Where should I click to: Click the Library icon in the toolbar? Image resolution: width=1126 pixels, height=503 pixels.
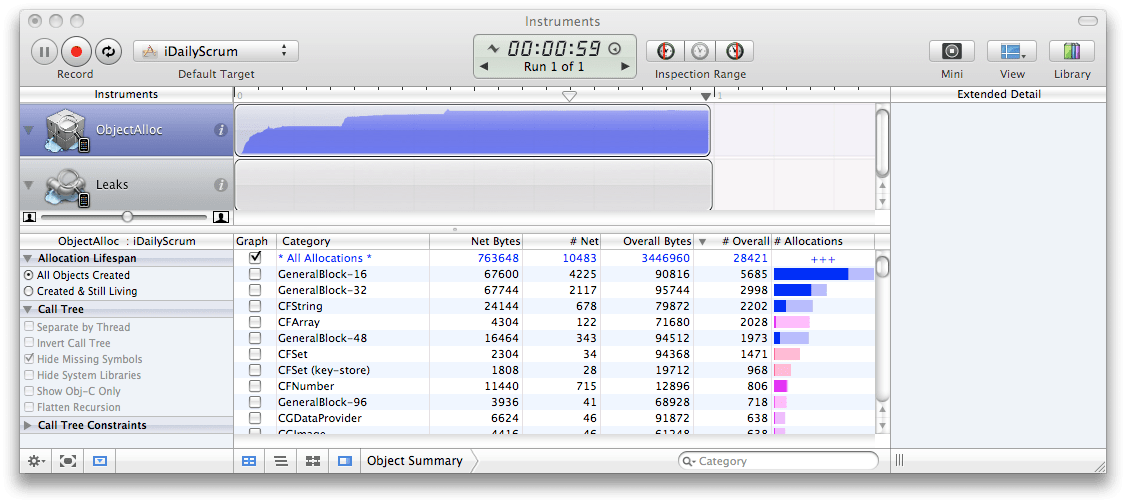(x=1071, y=51)
